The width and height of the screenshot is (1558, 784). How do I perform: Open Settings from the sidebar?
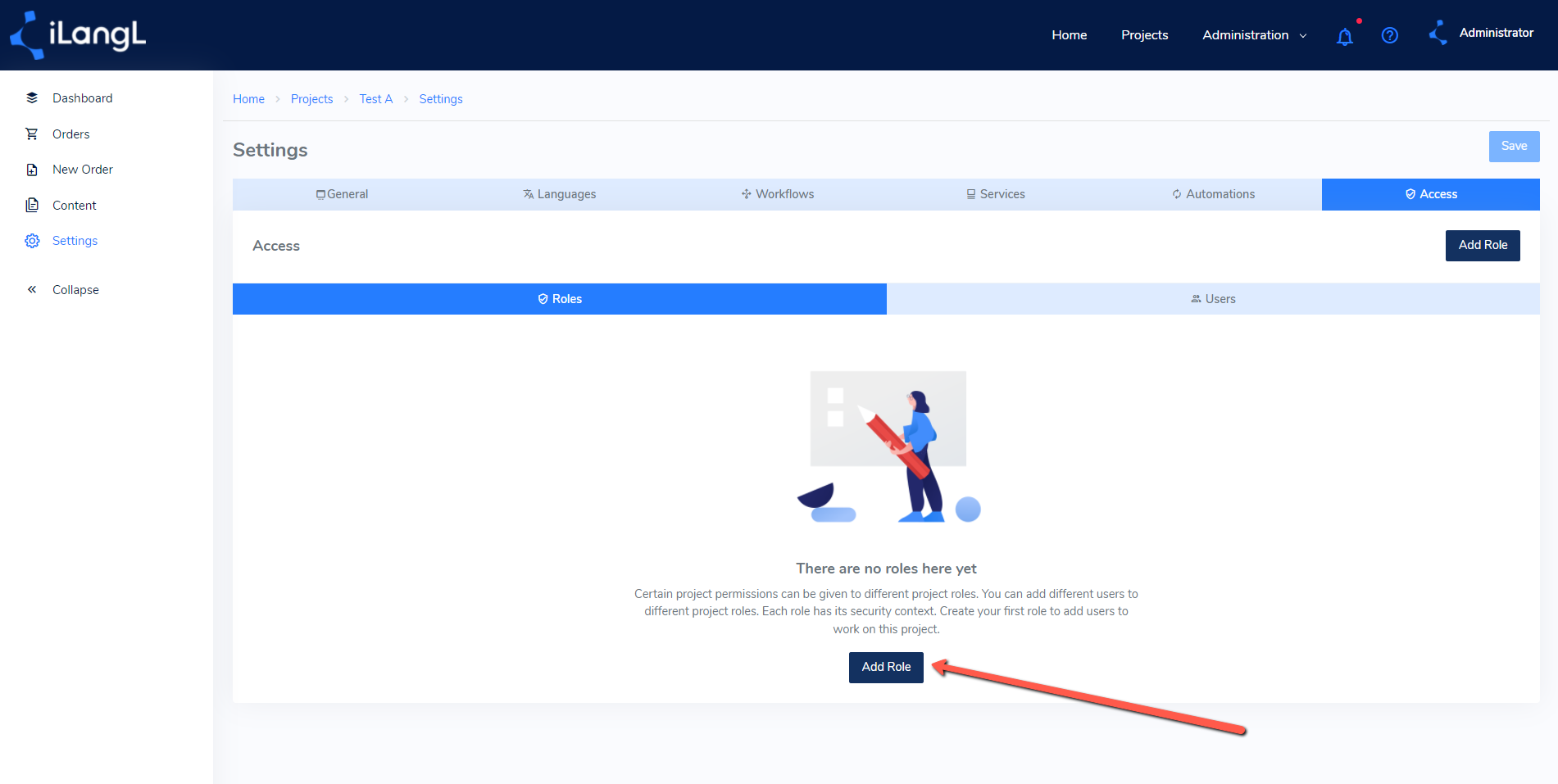(x=75, y=241)
